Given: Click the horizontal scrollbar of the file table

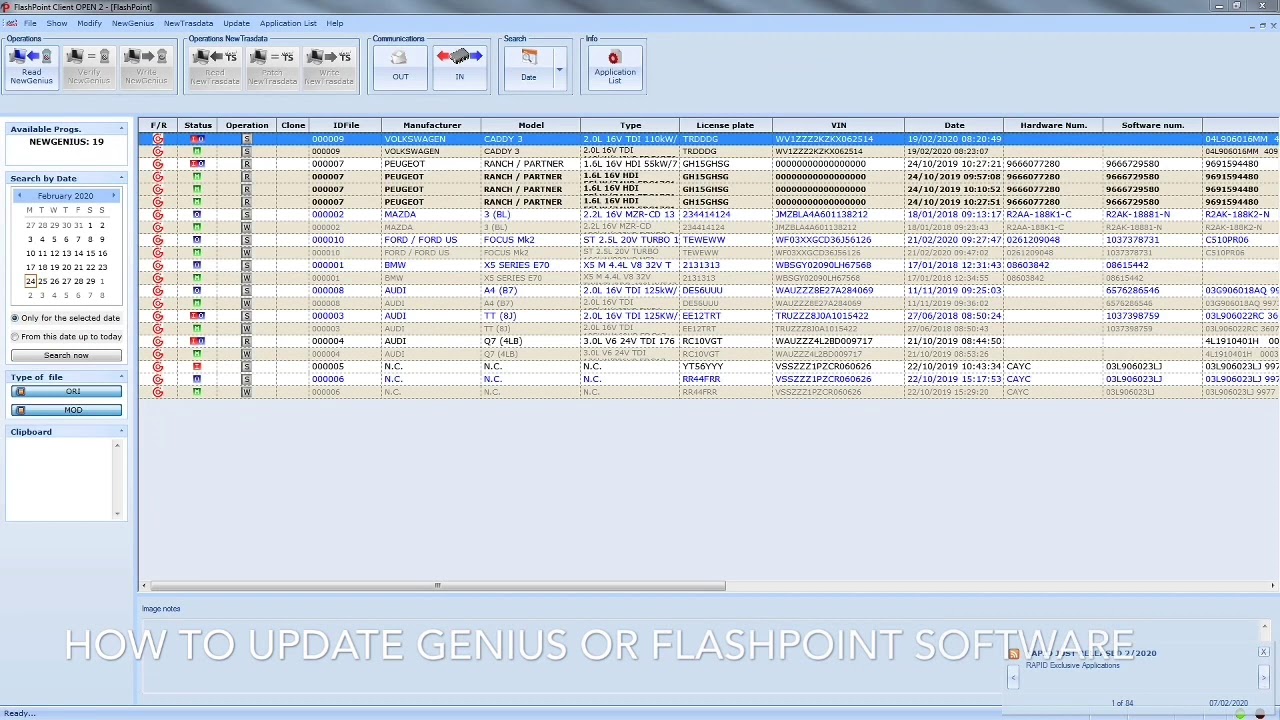Looking at the screenshot, I should coord(436,586).
